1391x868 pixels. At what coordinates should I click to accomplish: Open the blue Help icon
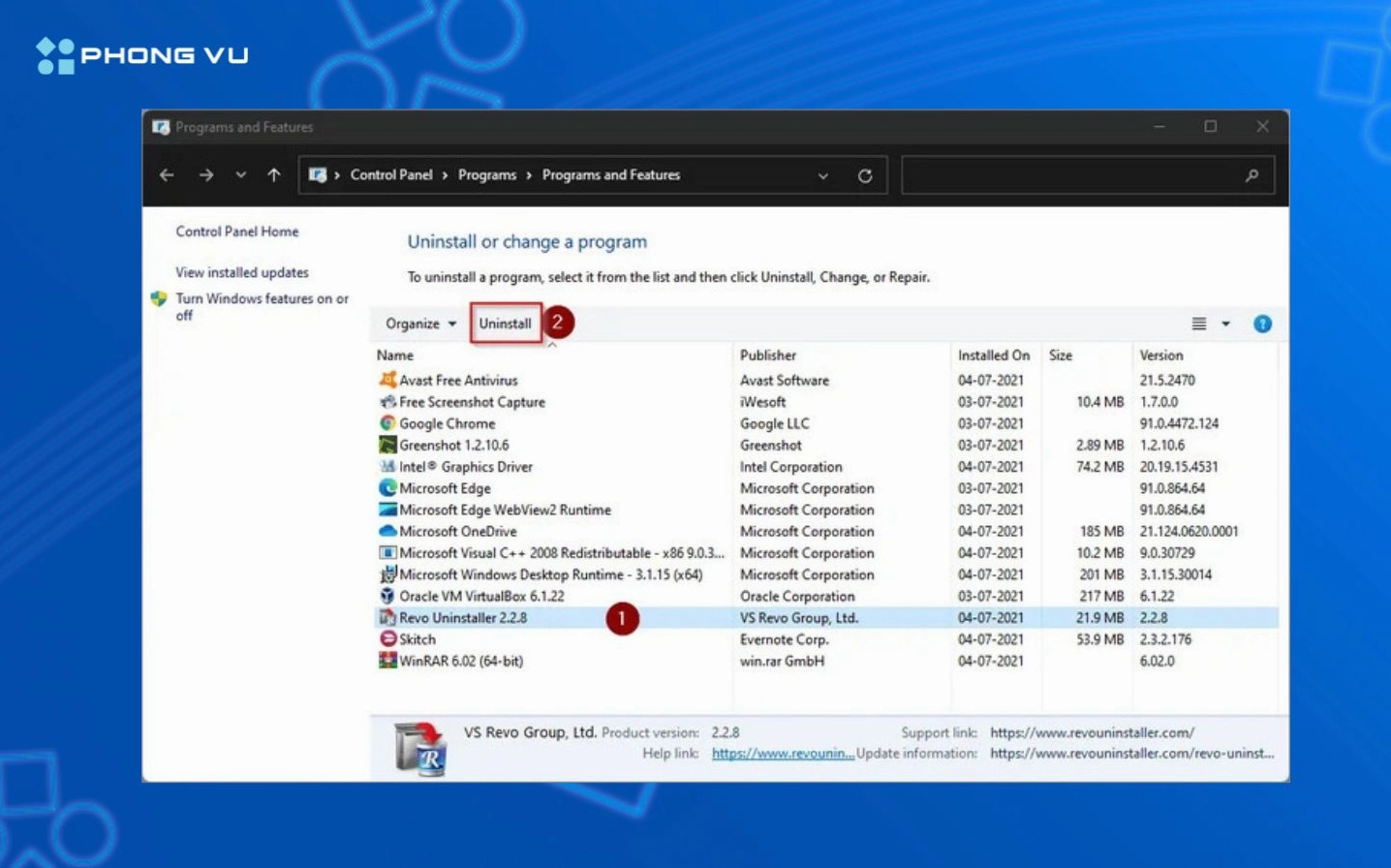[x=1261, y=324]
